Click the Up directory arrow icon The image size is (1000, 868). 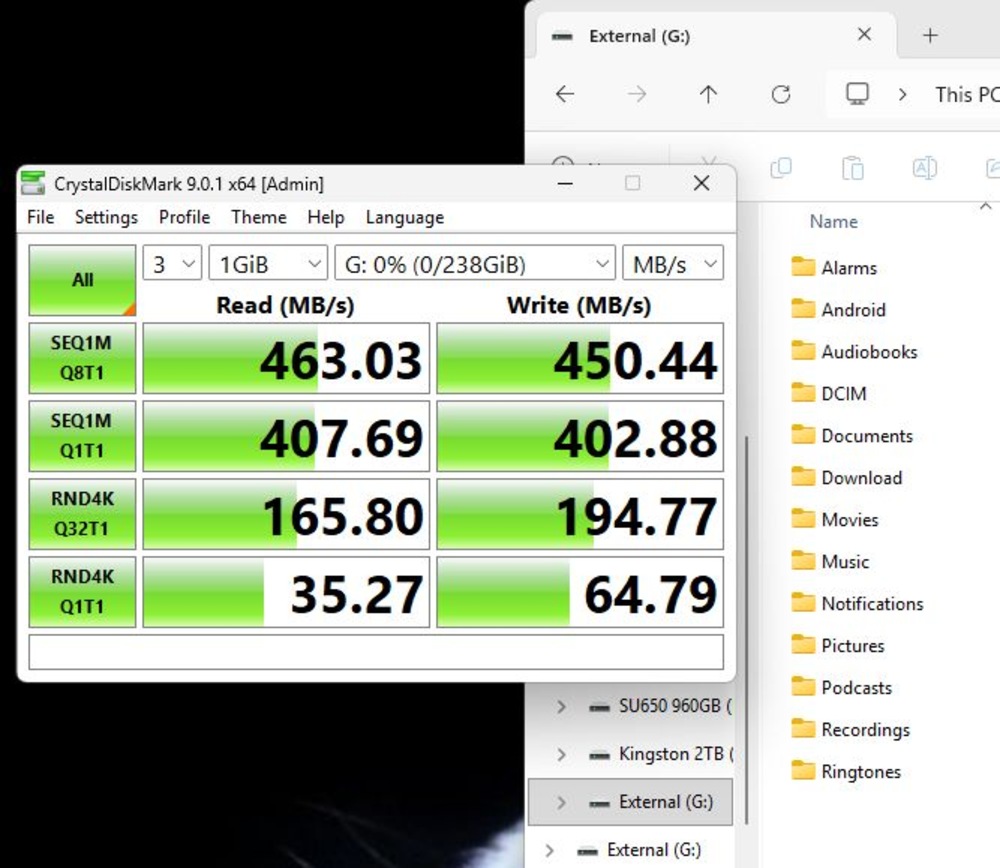click(708, 94)
